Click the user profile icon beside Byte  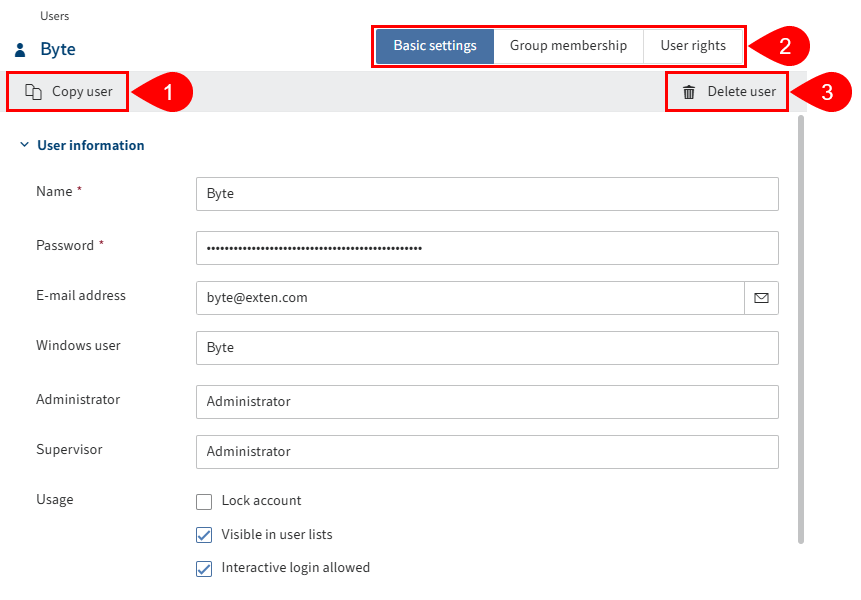(20, 48)
